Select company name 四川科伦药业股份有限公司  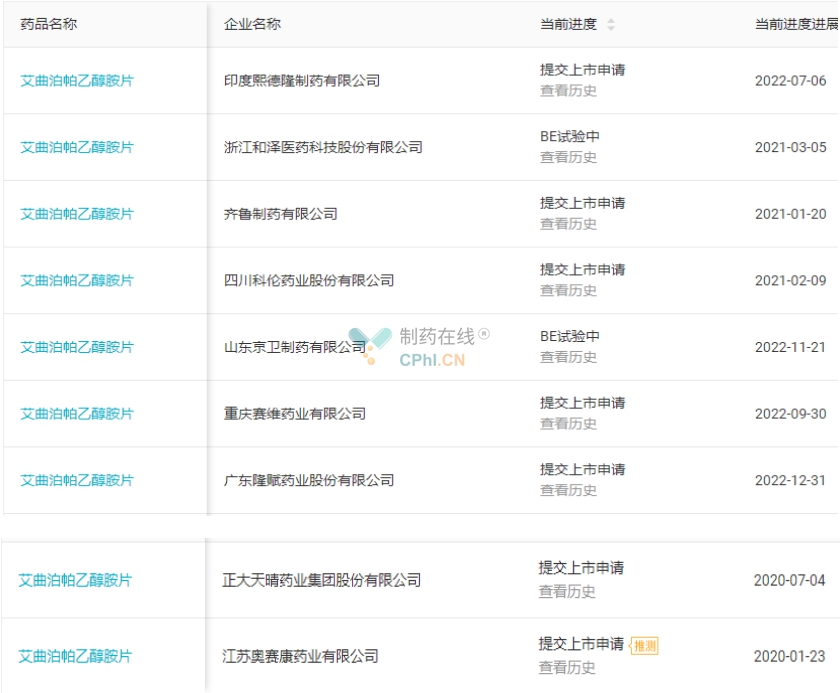[309, 281]
